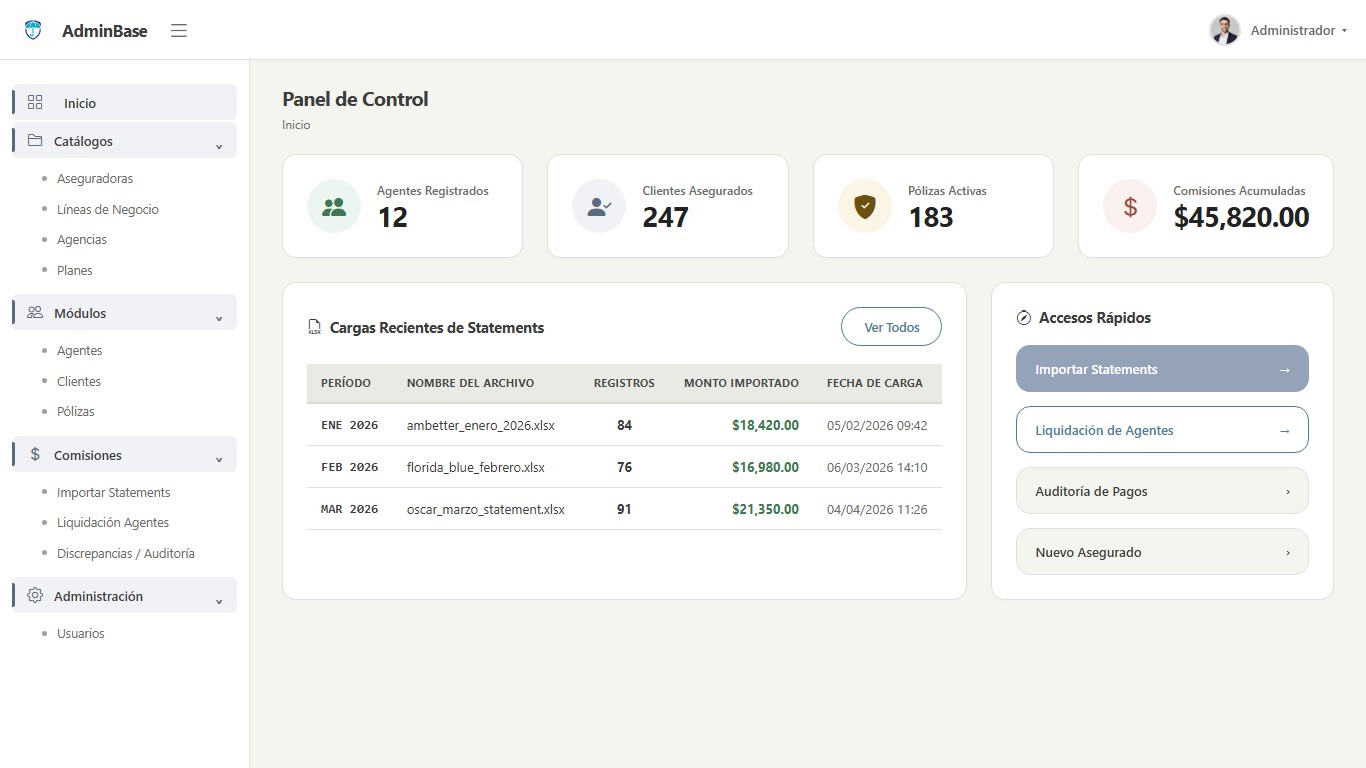
Task: Click the FECHA DE CARGA column header
Action: [x=875, y=383]
